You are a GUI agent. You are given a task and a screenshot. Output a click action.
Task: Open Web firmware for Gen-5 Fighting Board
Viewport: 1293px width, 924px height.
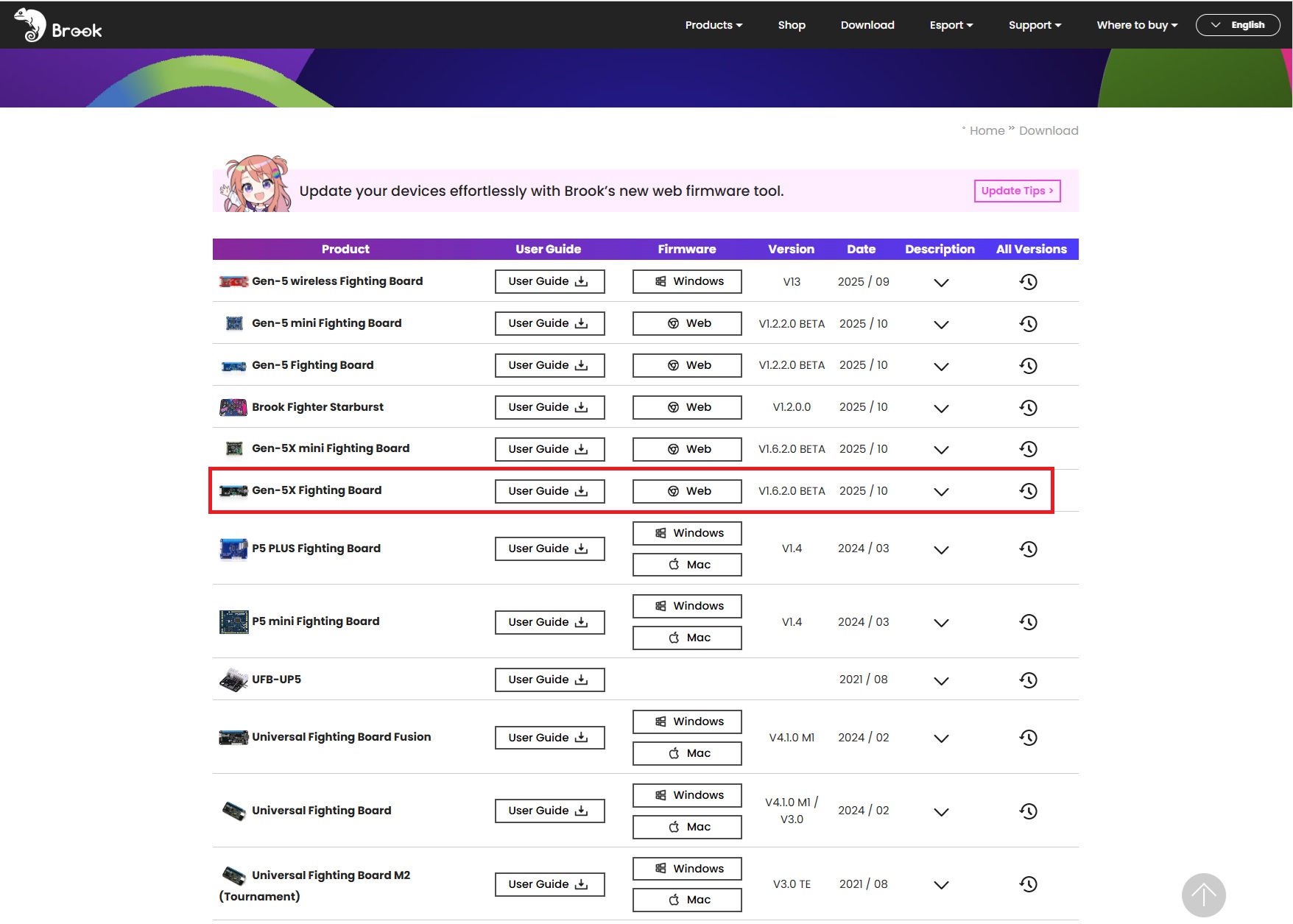click(687, 365)
